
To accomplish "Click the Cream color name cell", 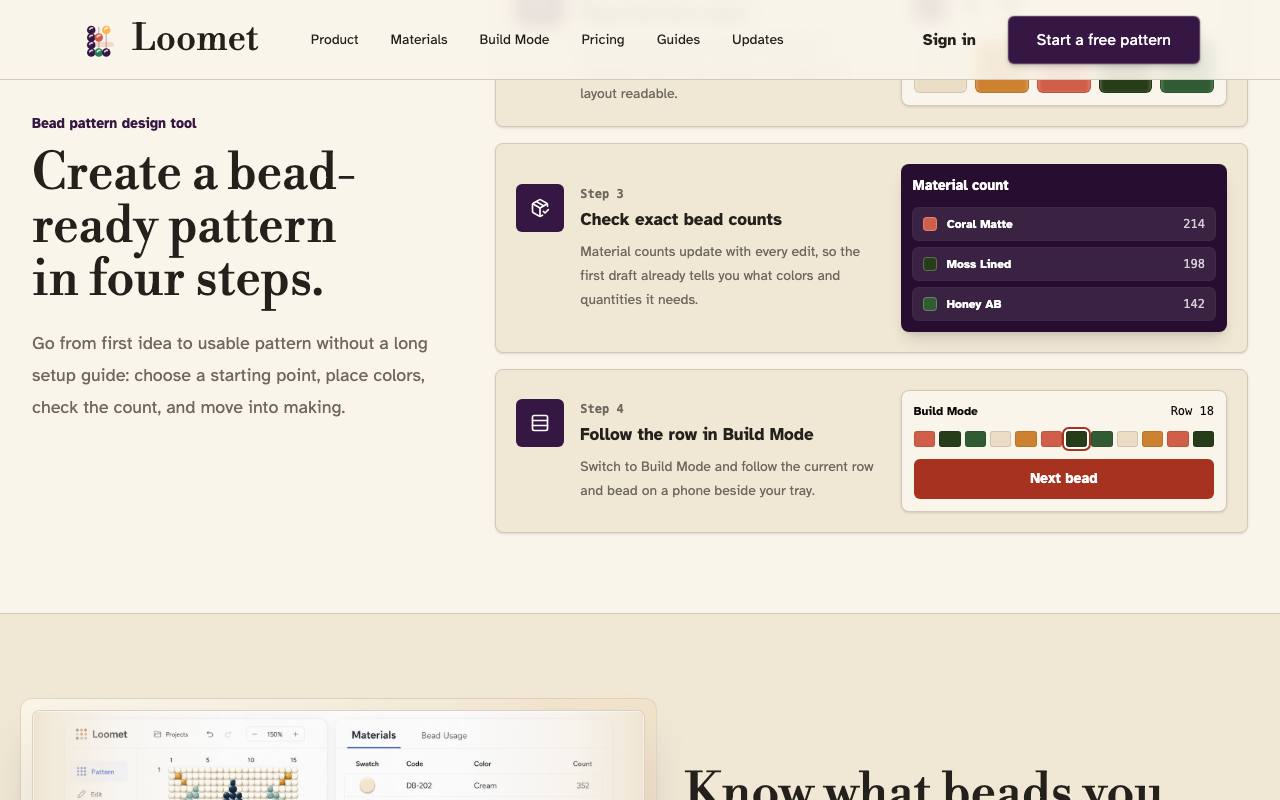I will click(485, 786).
